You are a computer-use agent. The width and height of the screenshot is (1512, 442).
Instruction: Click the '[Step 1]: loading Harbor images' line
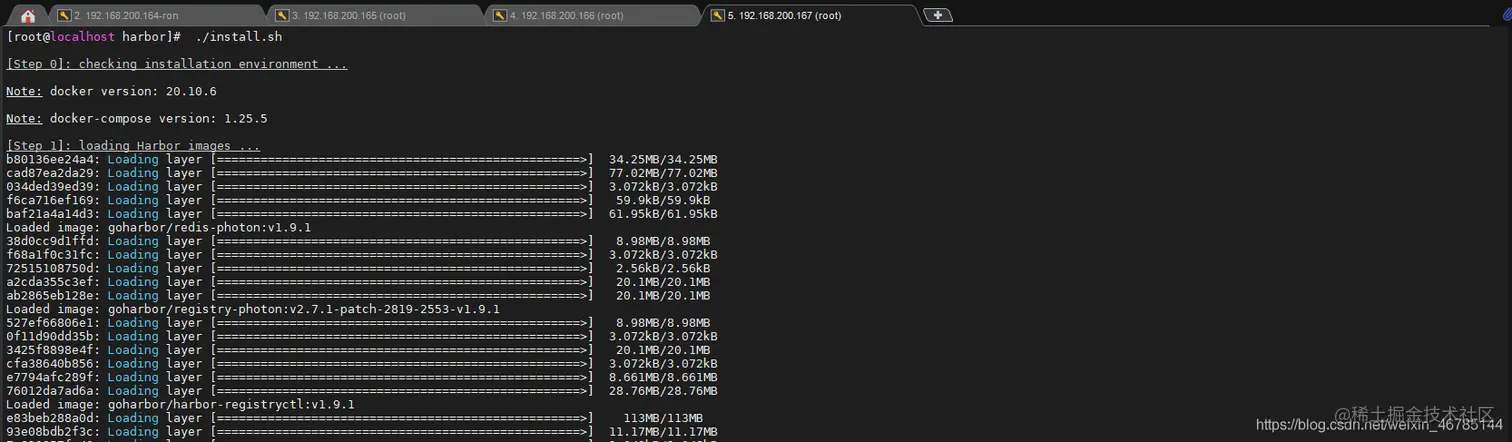[133, 146]
